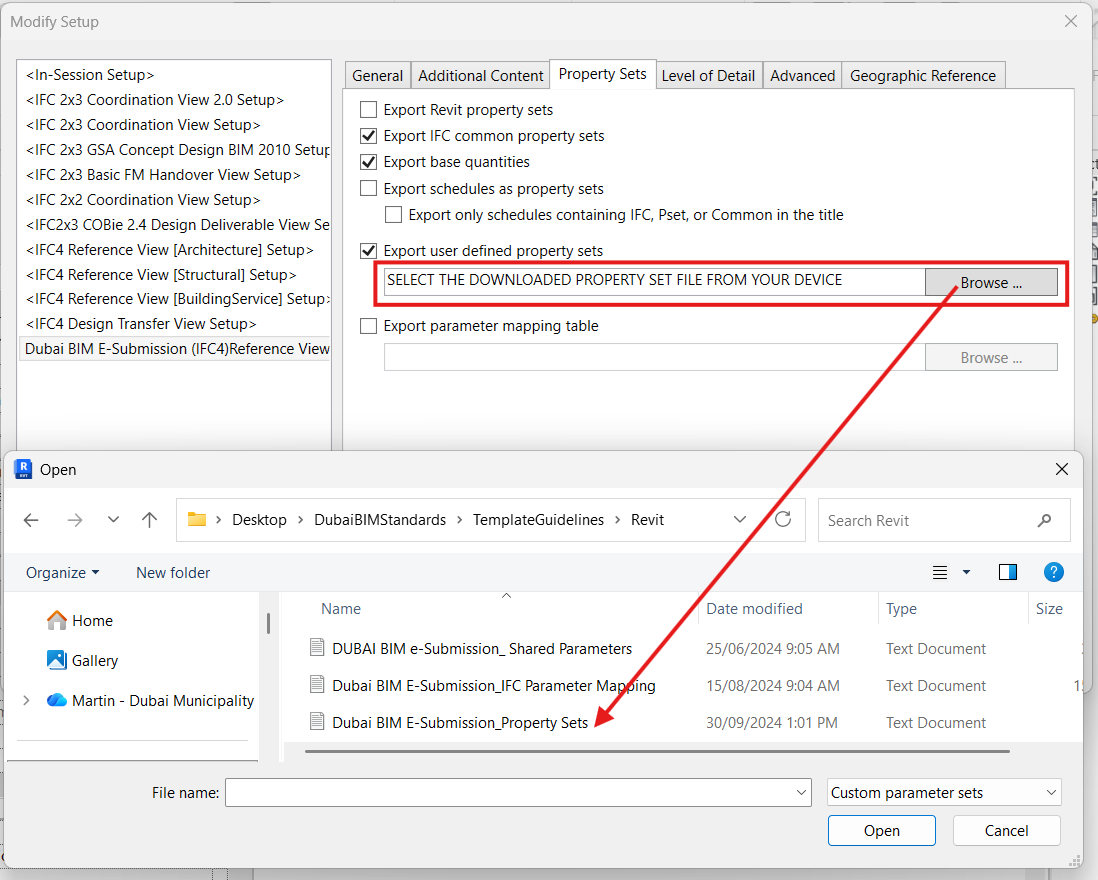Click the icon of Shared Parameters file
1098x880 pixels.
tap(317, 648)
